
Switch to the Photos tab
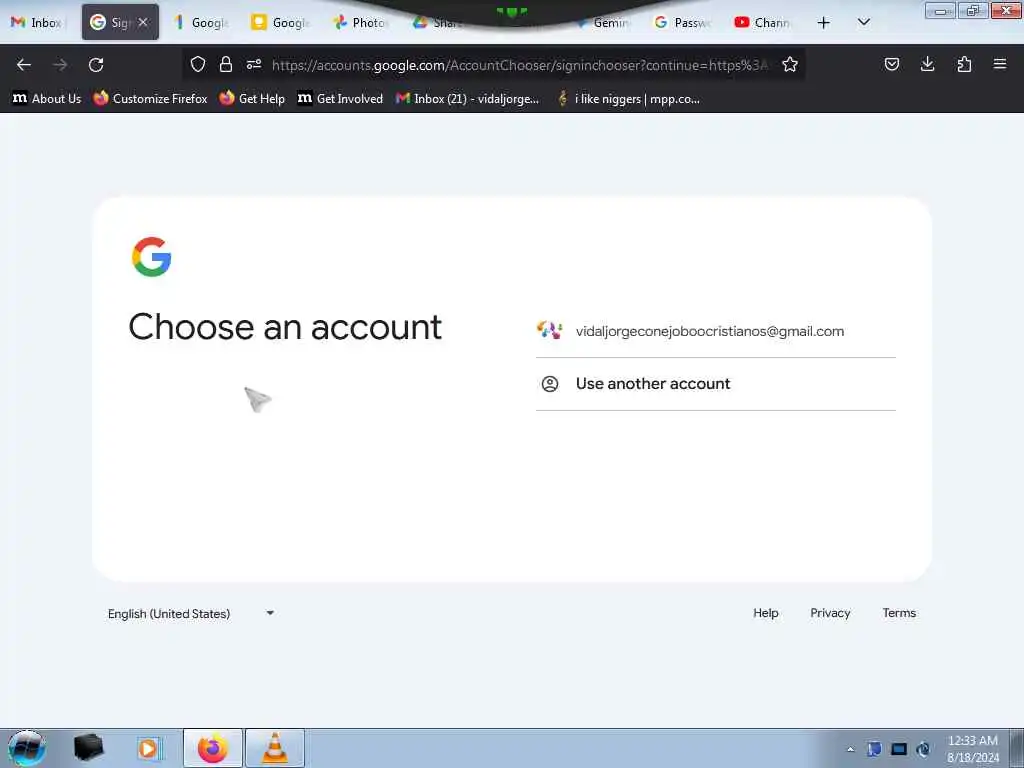(360, 22)
